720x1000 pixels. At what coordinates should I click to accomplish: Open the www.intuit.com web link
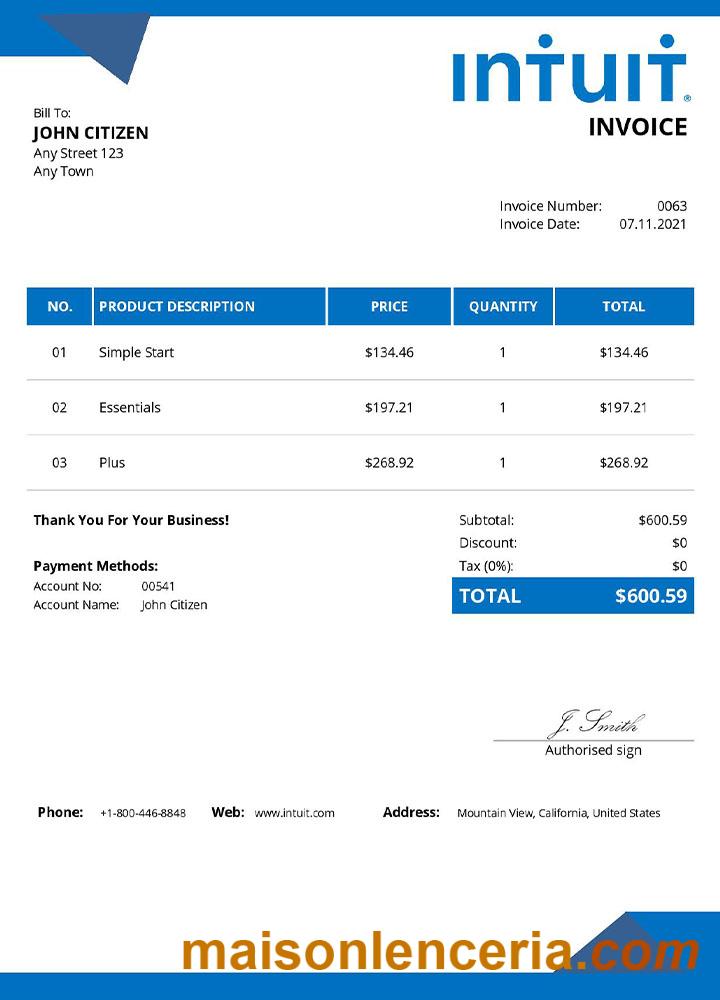point(294,813)
